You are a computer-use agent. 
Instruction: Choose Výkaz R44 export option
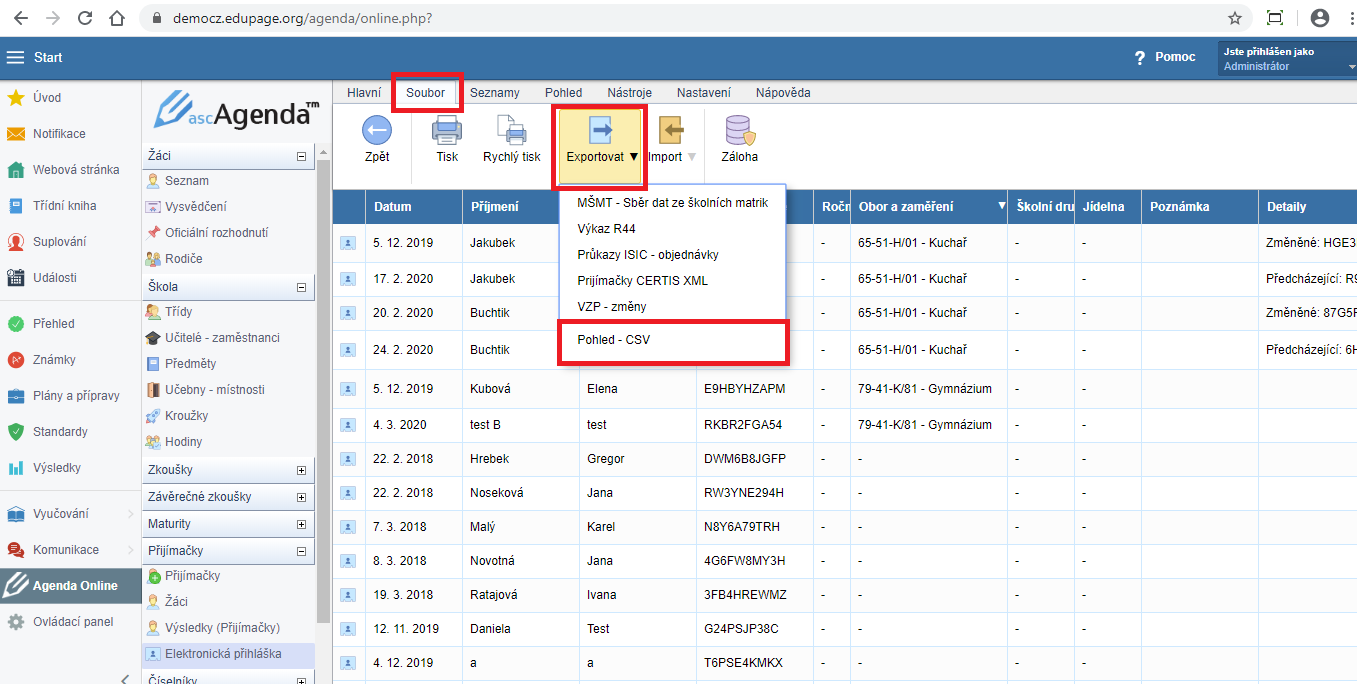[x=606, y=229]
